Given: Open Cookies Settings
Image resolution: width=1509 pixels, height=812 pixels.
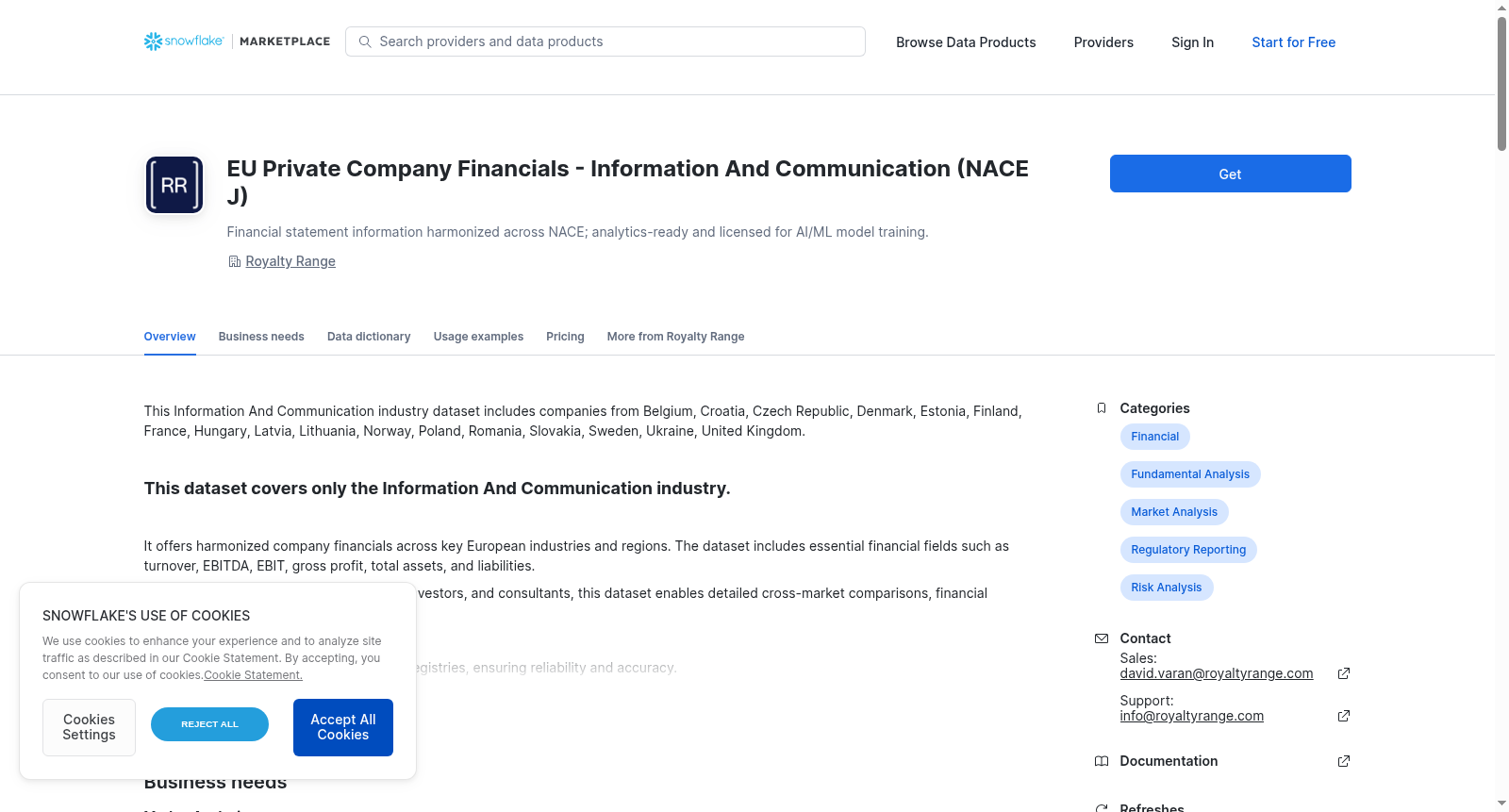Looking at the screenshot, I should coord(89,727).
